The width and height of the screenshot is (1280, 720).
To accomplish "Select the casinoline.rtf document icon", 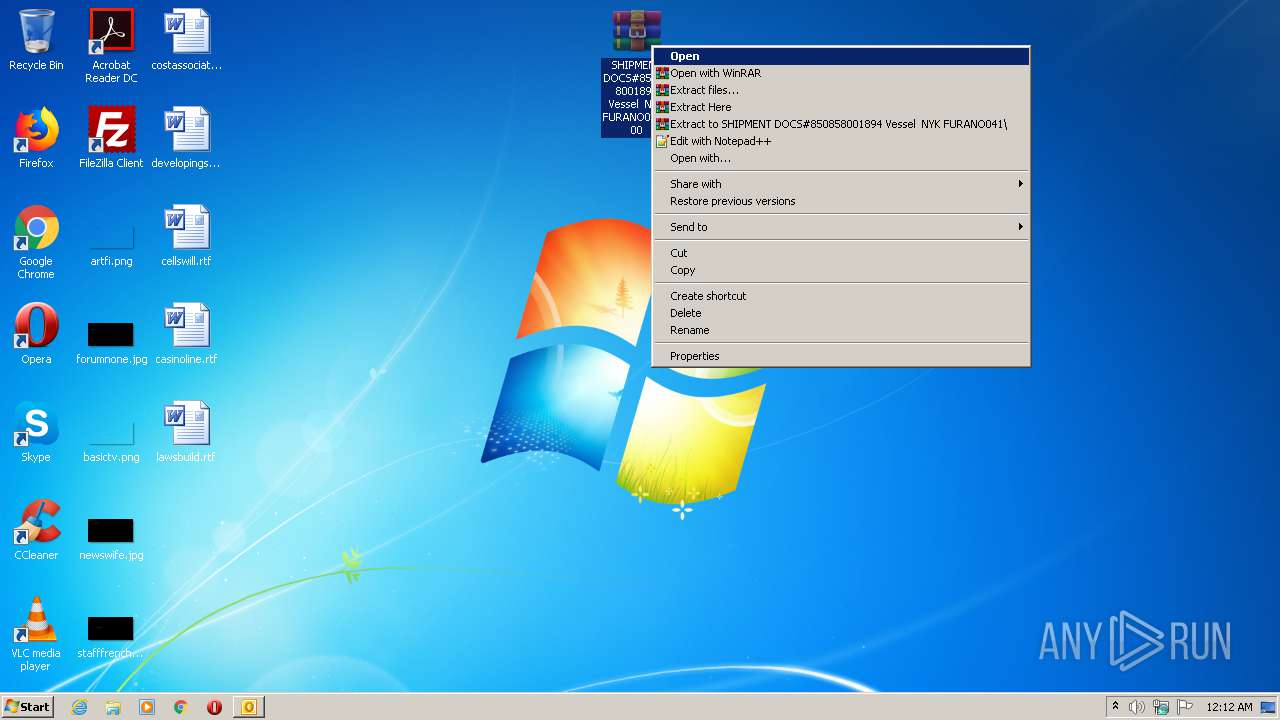I will point(186,334).
